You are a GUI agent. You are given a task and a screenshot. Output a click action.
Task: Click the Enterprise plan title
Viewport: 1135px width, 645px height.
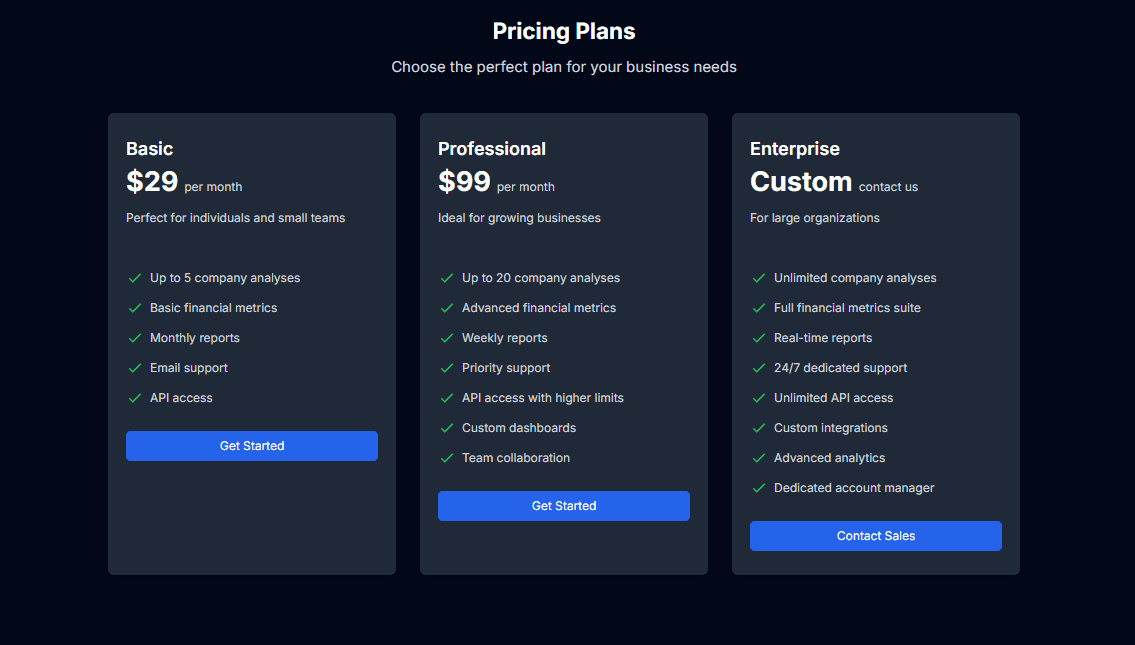[x=795, y=149]
